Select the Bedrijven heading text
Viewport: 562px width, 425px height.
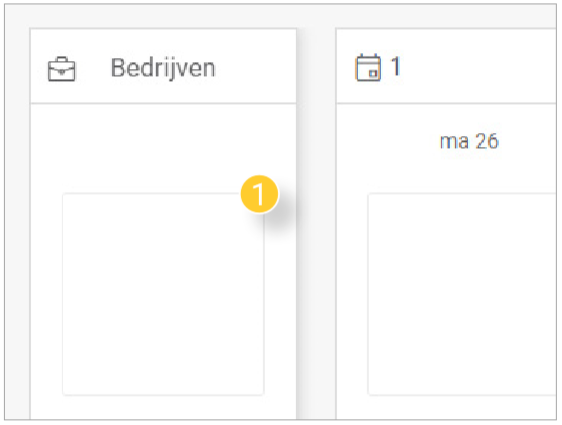click(163, 68)
